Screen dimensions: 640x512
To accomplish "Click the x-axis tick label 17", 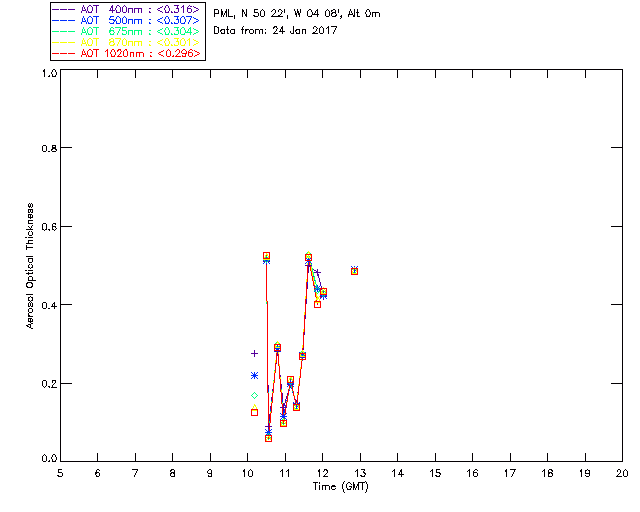I will pos(510,473).
